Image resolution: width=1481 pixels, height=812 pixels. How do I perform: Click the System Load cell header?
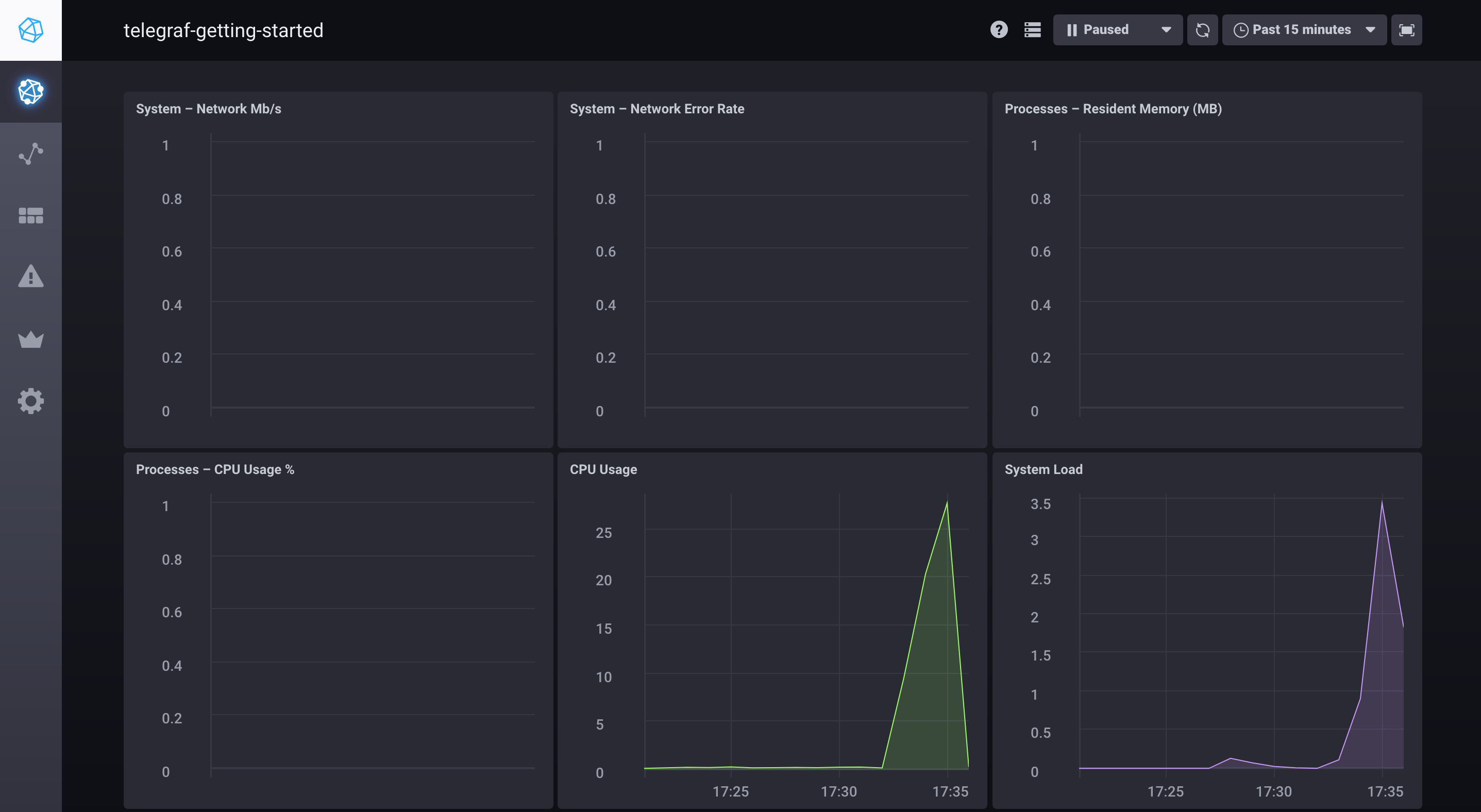click(1043, 469)
